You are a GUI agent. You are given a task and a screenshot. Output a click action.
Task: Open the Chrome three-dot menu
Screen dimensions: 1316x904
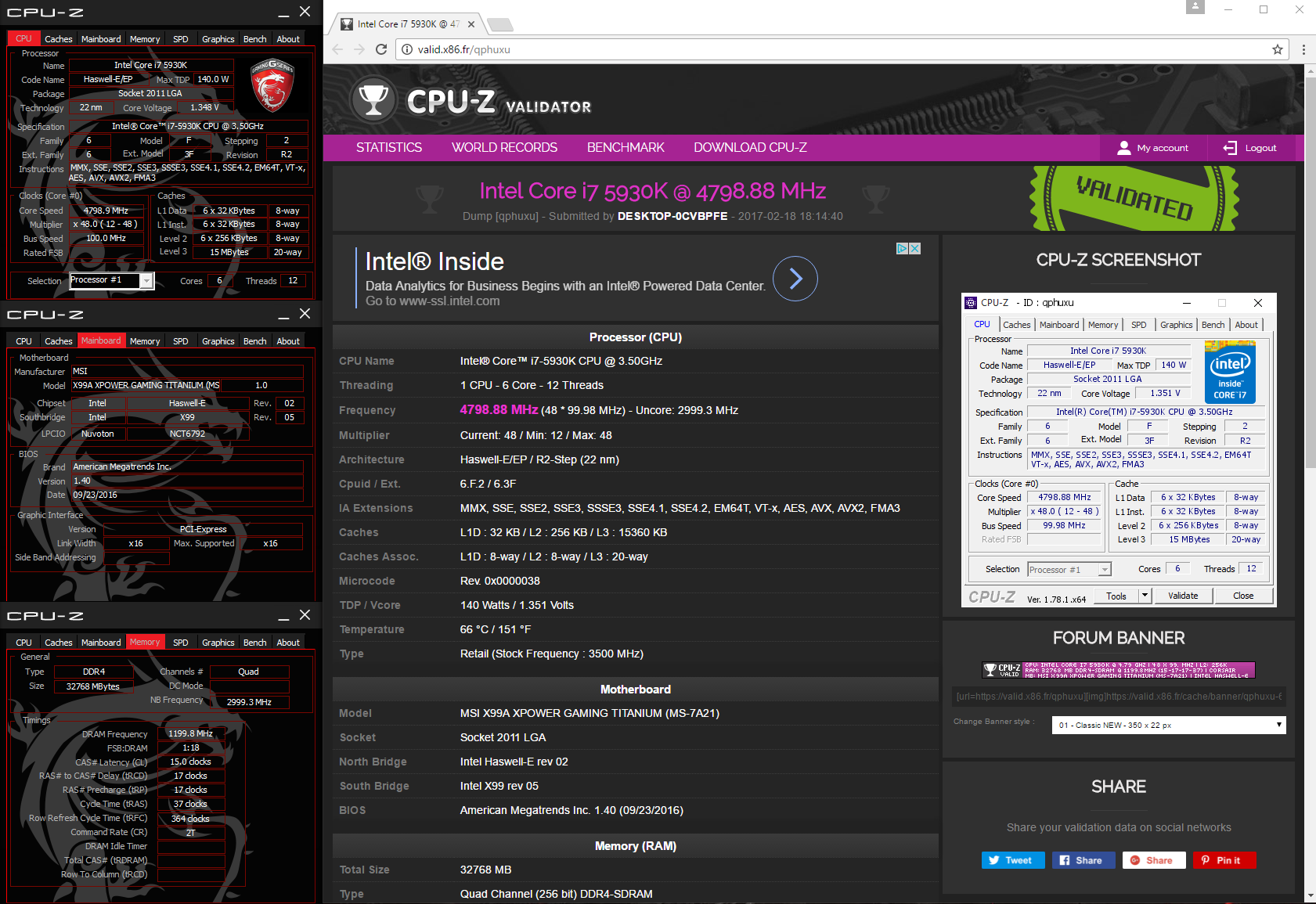click(1303, 49)
